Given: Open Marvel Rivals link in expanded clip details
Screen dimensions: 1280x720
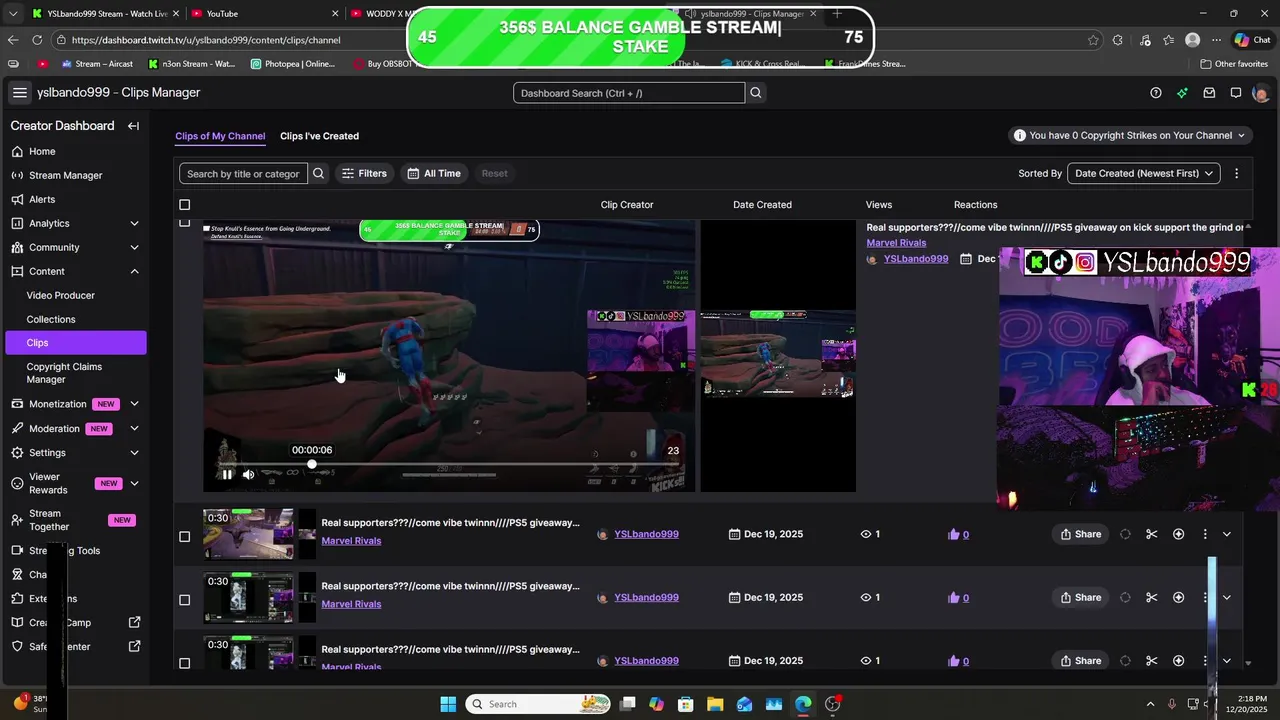Looking at the screenshot, I should [896, 243].
